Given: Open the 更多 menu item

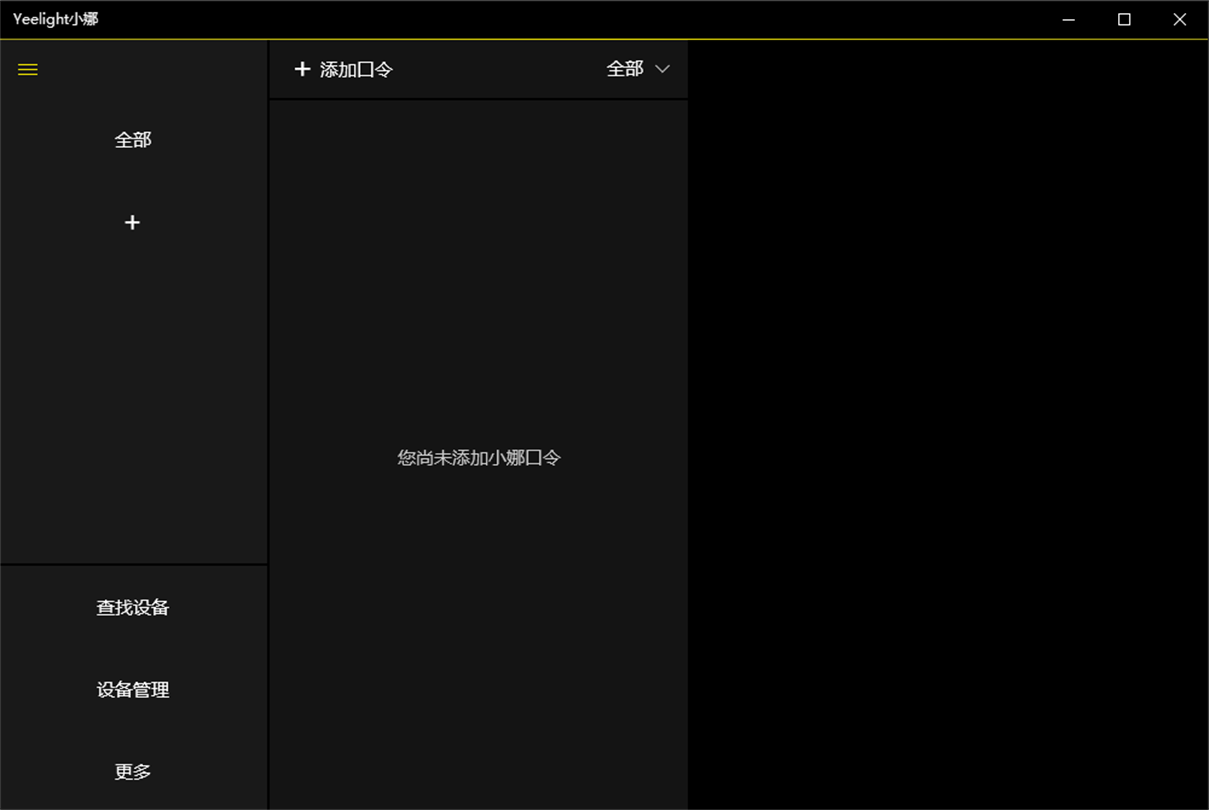Looking at the screenshot, I should click(133, 771).
